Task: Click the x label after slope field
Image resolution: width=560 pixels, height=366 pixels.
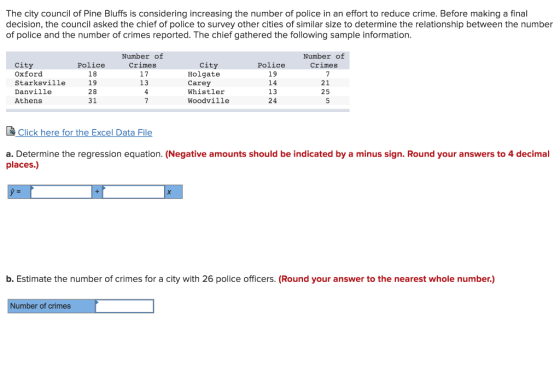Action: (174, 192)
